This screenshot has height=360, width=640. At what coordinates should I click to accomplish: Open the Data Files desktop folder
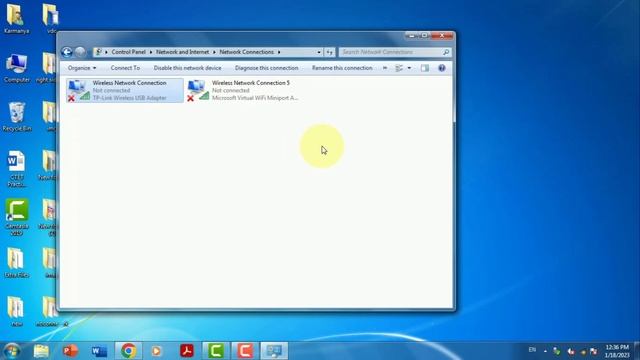pyautogui.click(x=16, y=263)
